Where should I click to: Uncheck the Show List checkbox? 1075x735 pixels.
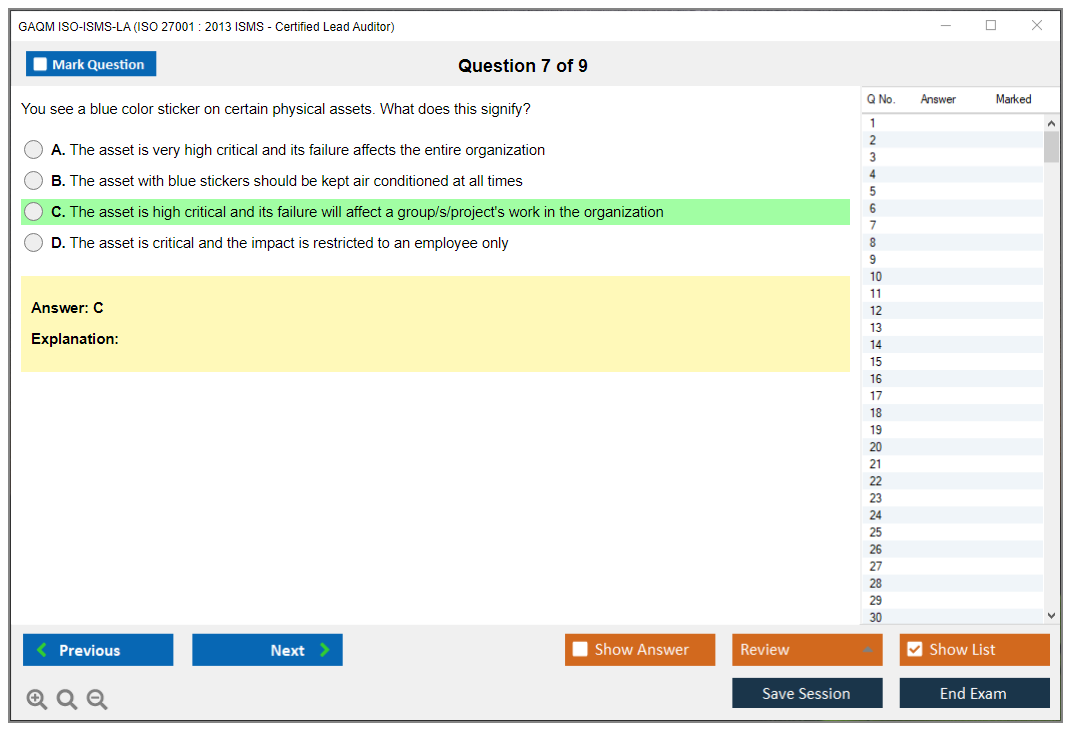[914, 650]
